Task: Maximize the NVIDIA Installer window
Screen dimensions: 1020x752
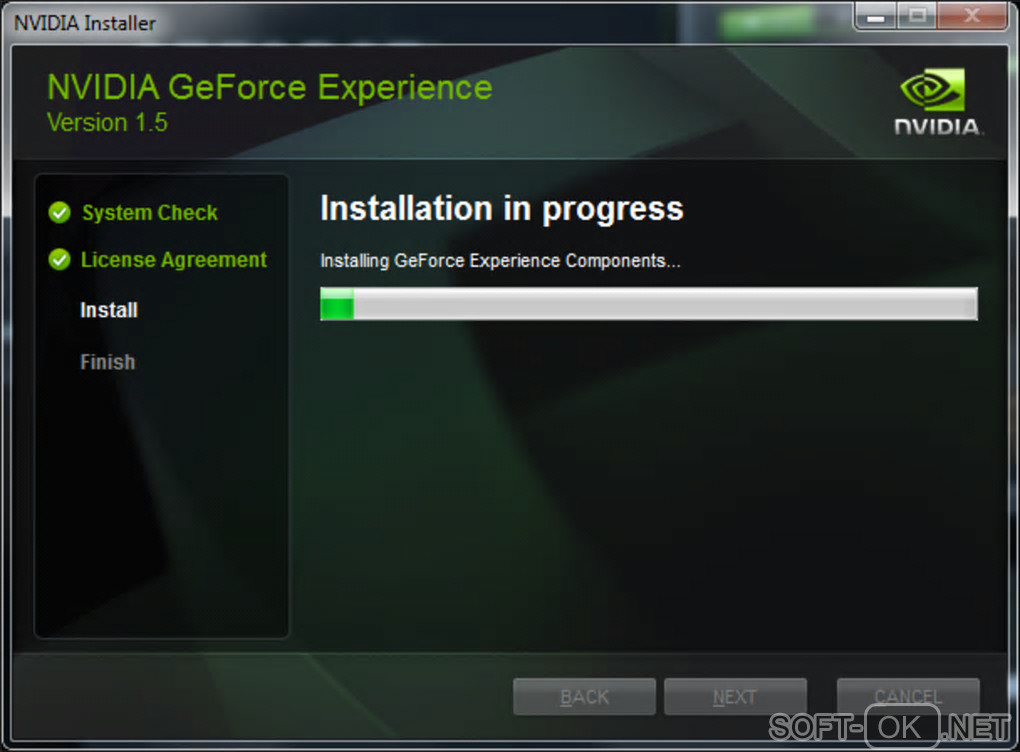Action: (x=917, y=16)
